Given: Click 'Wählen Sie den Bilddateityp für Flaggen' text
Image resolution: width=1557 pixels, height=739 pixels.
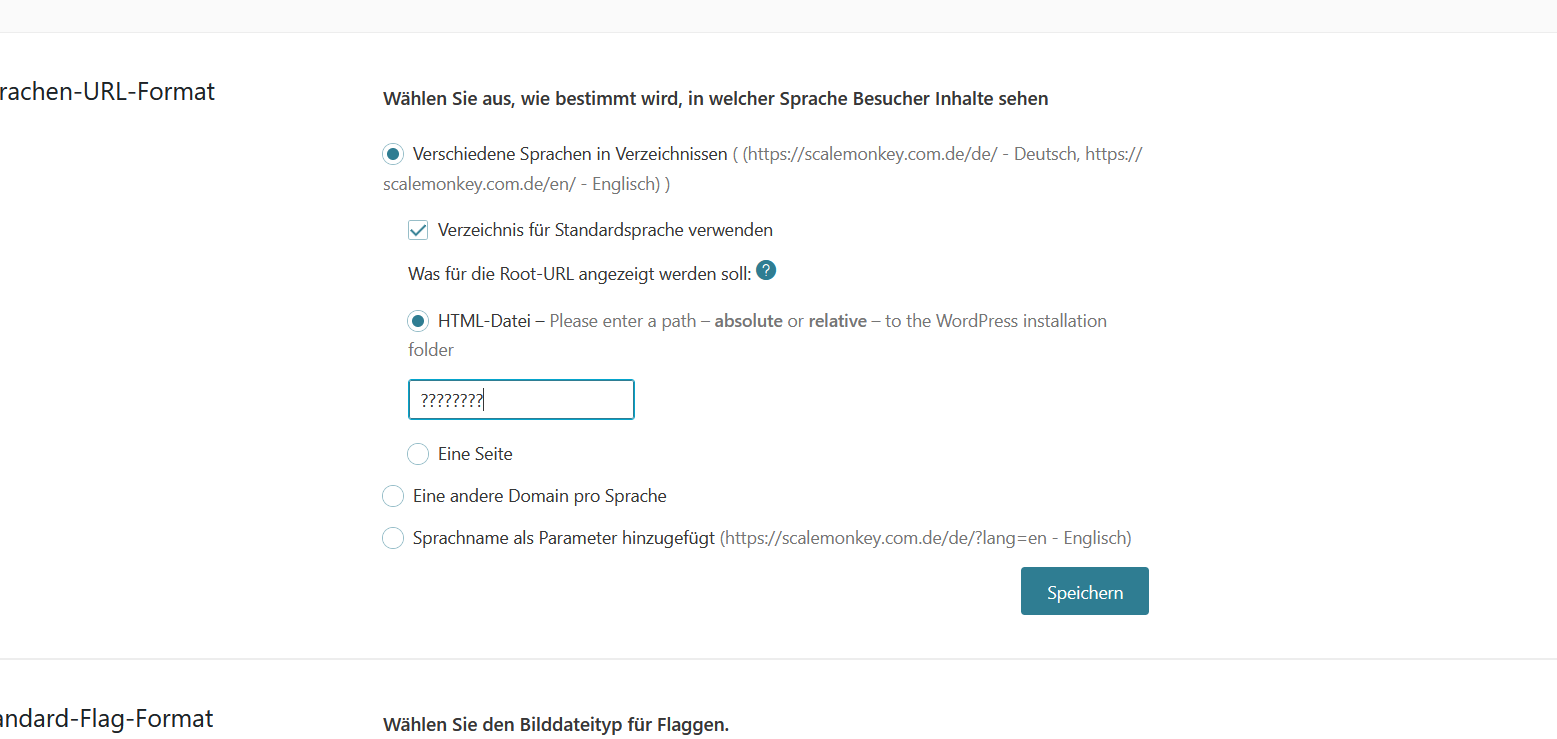Looking at the screenshot, I should coord(556,724).
